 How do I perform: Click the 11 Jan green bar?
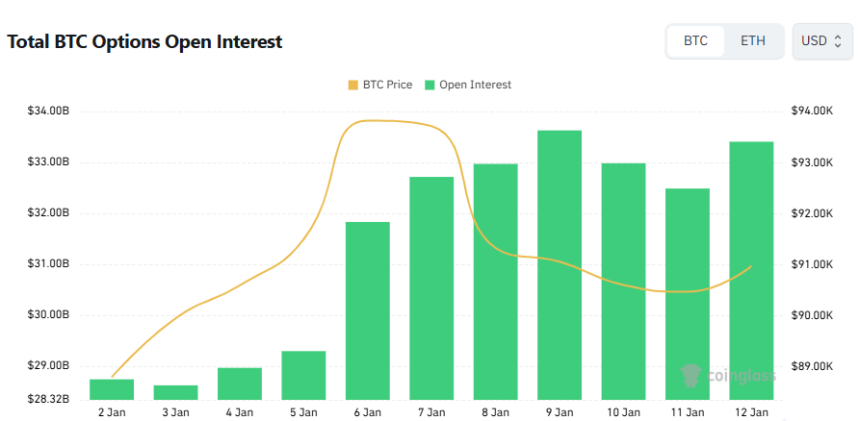tap(687, 294)
